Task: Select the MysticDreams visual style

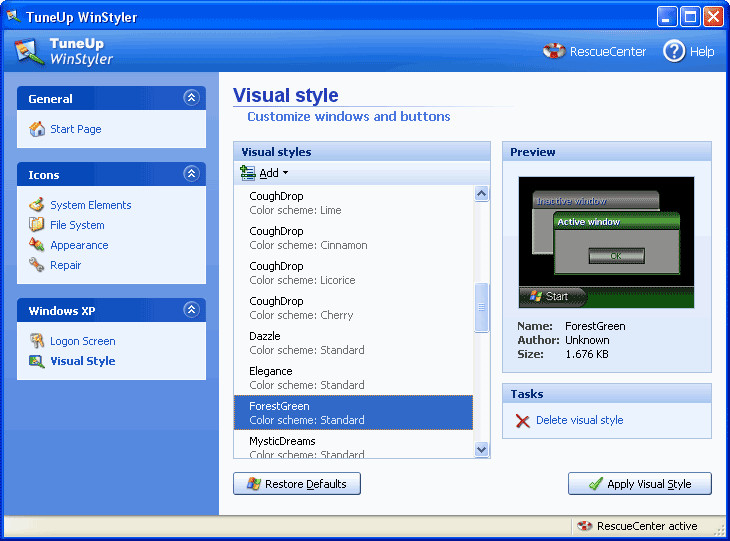Action: 353,445
